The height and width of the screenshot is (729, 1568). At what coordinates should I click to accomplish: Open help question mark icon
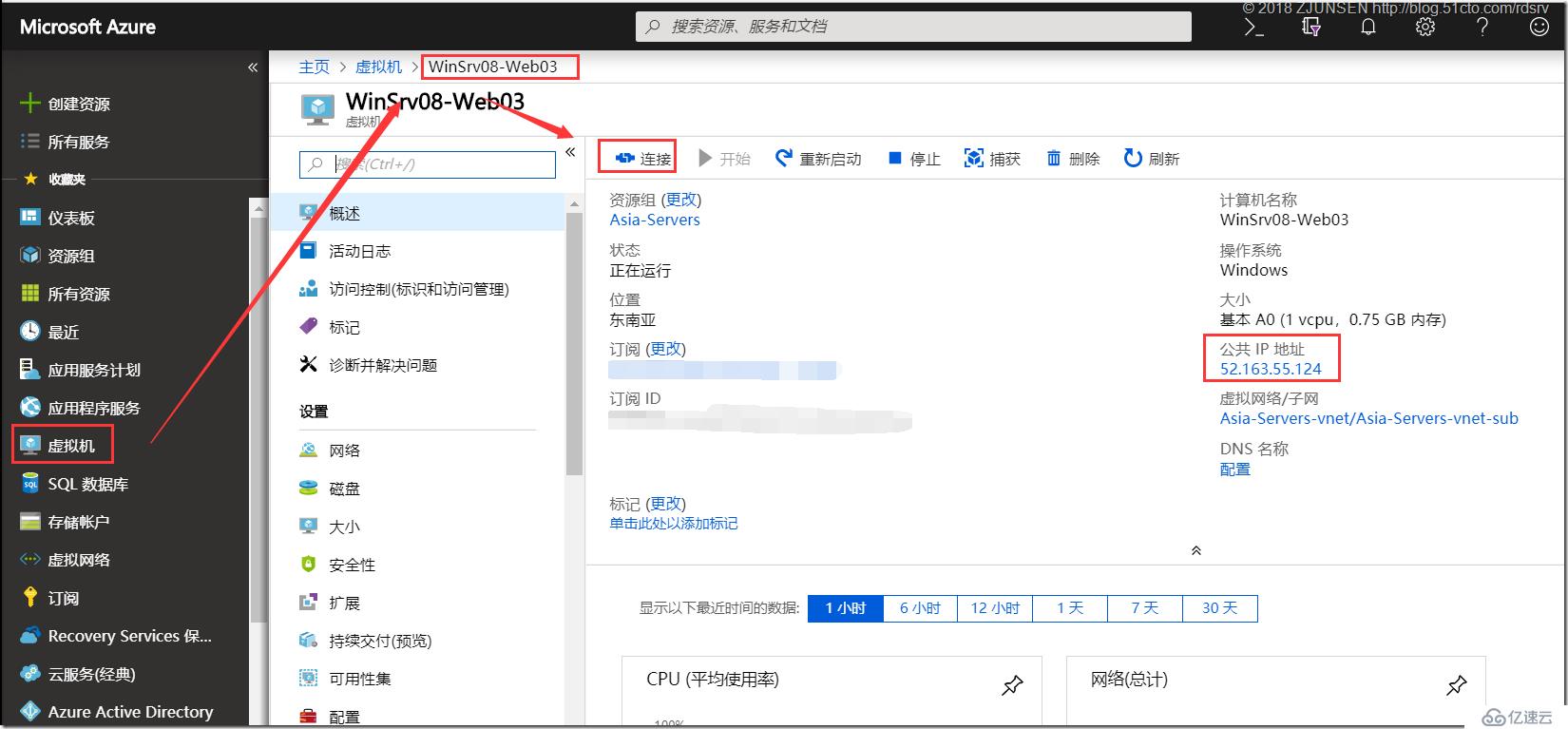pos(1482,28)
